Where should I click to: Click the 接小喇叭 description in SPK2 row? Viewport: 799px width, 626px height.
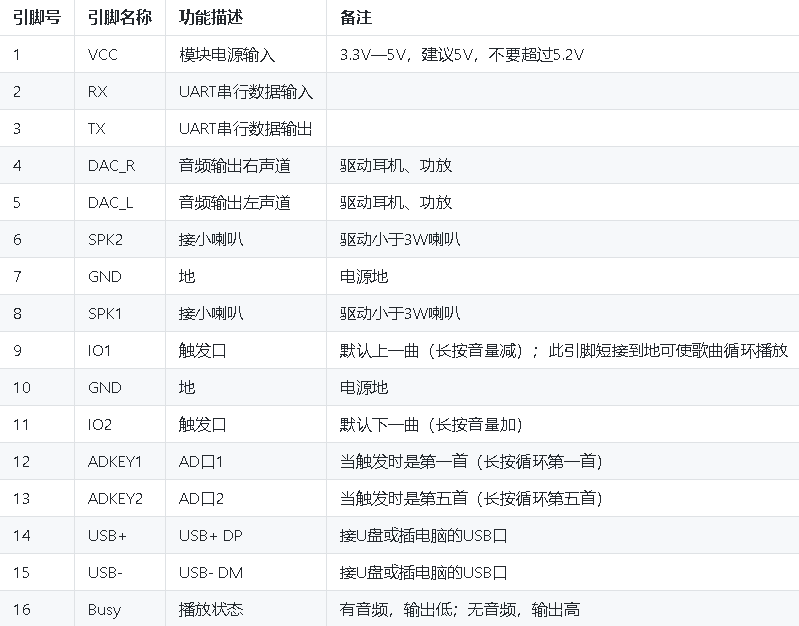211,240
